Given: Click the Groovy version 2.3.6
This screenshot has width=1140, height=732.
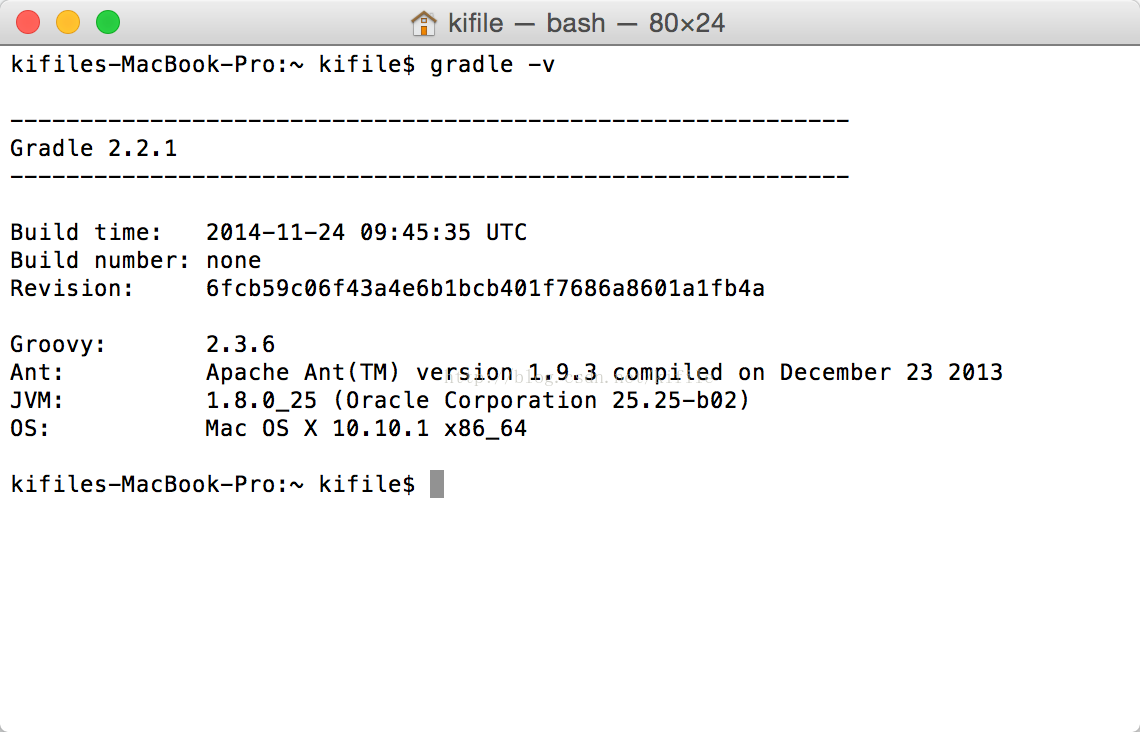Looking at the screenshot, I should pyautogui.click(x=241, y=345).
